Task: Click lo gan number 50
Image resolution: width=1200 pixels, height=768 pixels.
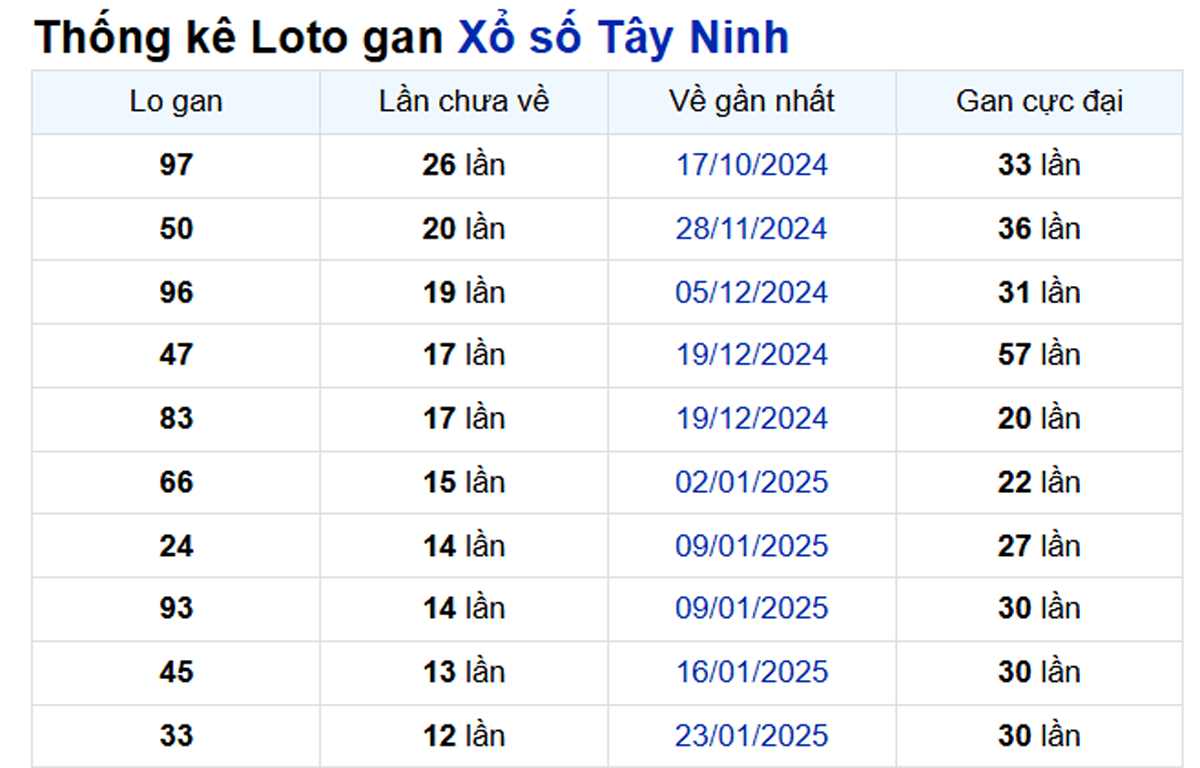Action: click(176, 229)
